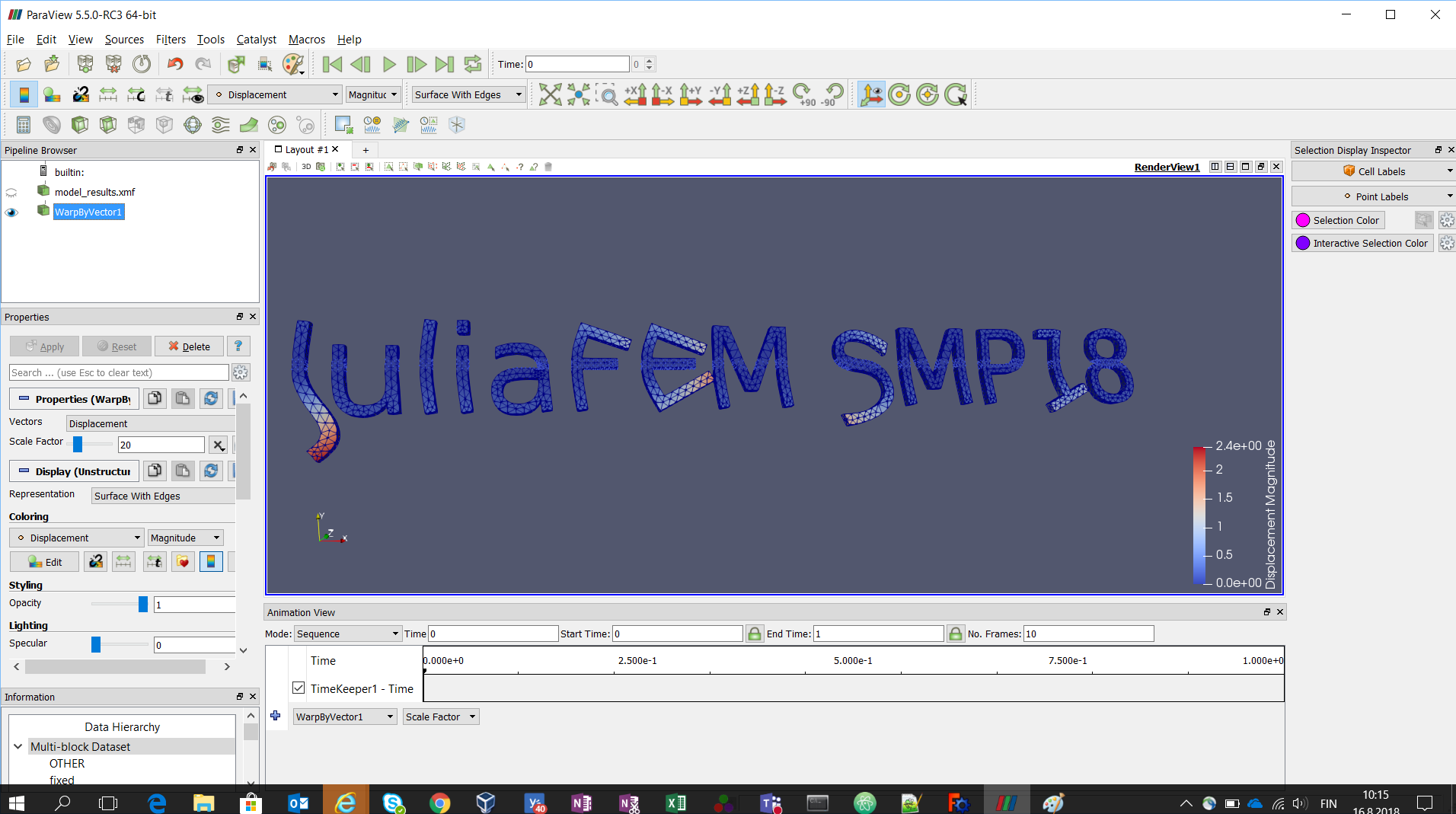
Task: Click the Delete button
Action: tap(189, 346)
